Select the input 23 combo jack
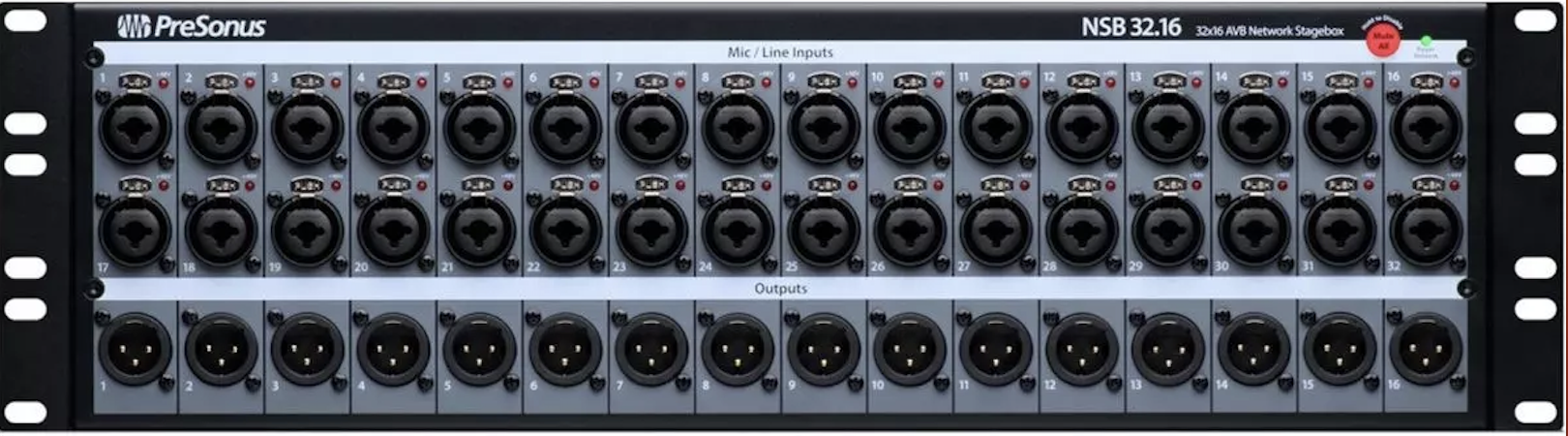 click(x=651, y=231)
